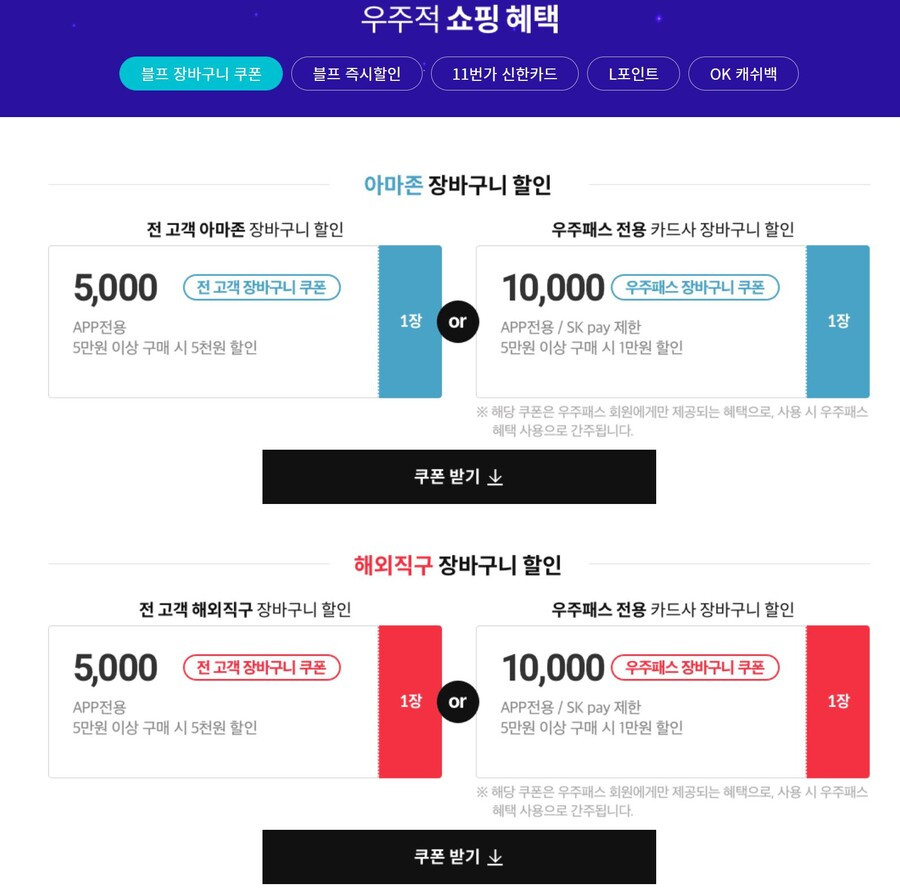Screen dimensions: 900x896
Task: Click the red 1장 stub on 해외직구 5,000 coupon
Action: 410,701
